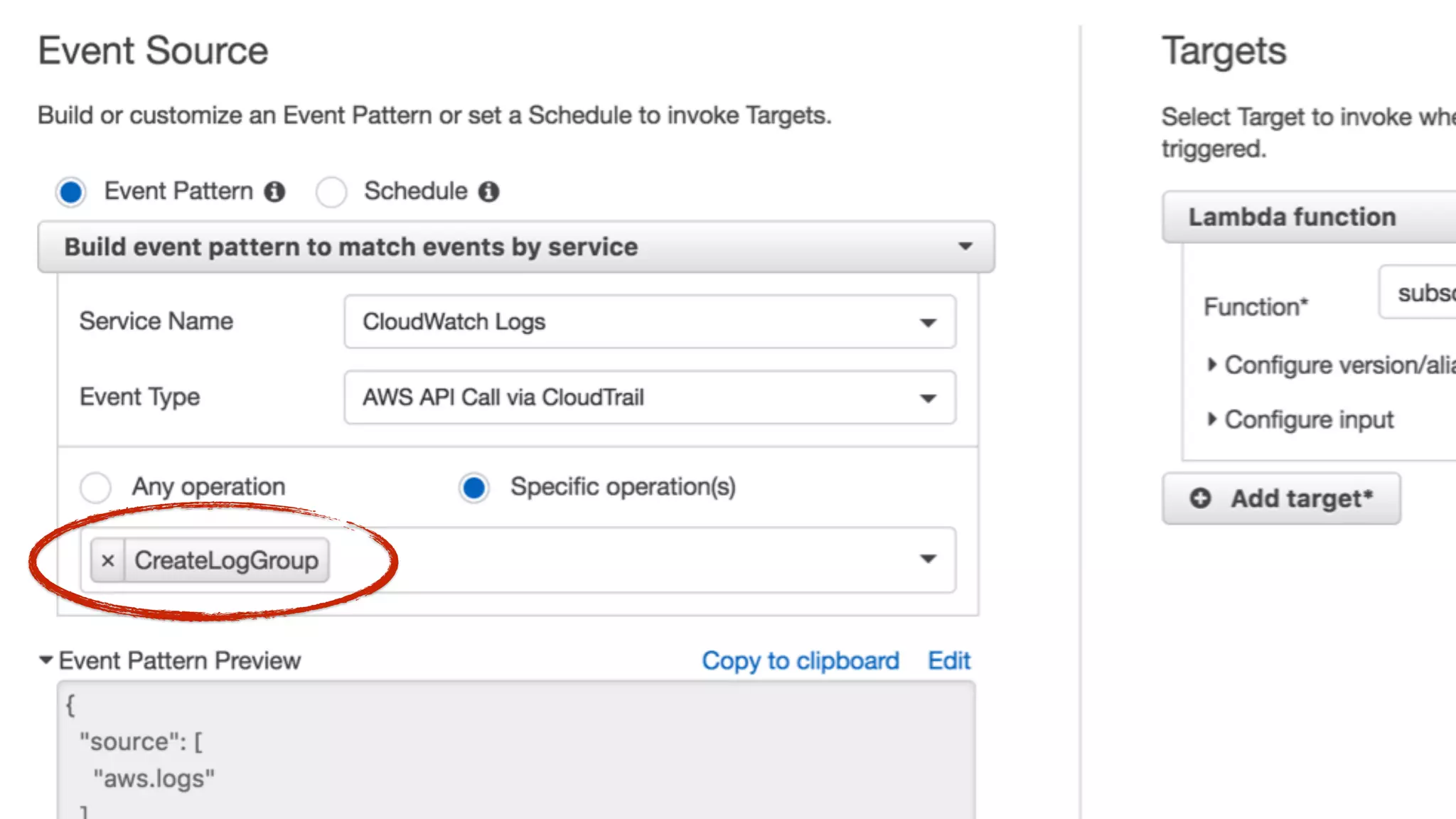Collapse the Event Pattern Preview triangle
Image resolution: width=1456 pixels, height=819 pixels.
point(46,660)
